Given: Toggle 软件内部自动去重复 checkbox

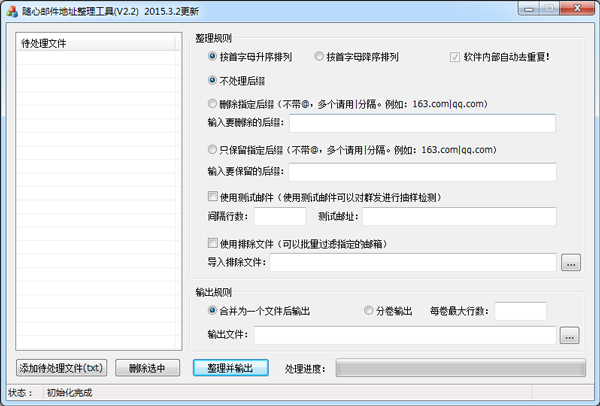Looking at the screenshot, I should [456, 57].
